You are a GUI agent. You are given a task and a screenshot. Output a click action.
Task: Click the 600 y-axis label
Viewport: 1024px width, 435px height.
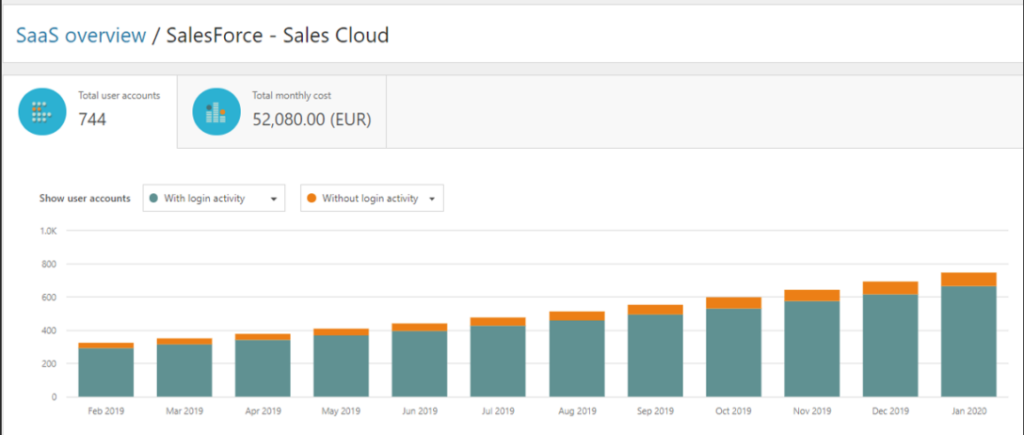(51, 297)
